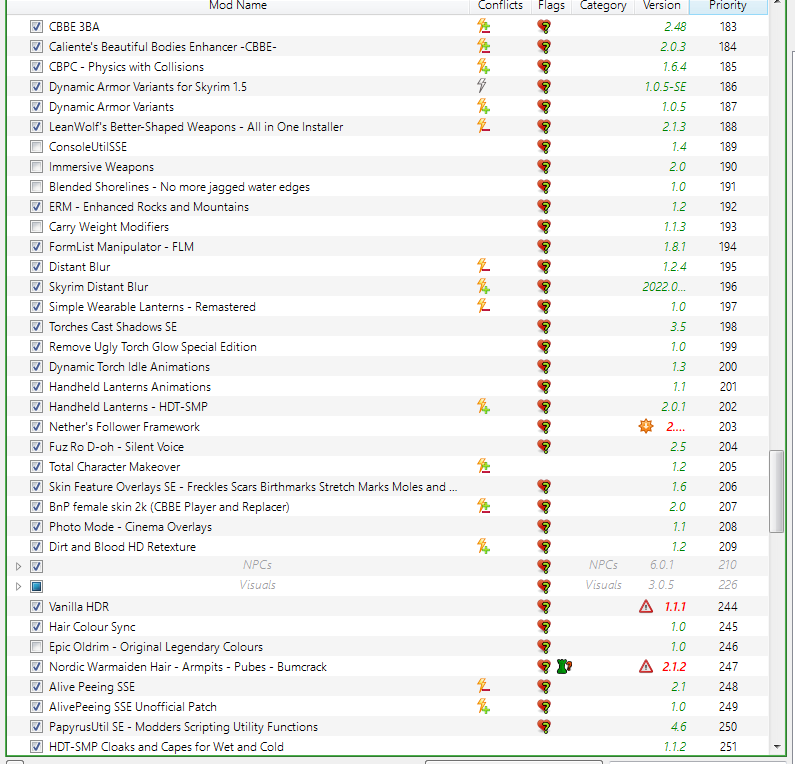This screenshot has height=764, width=795.
Task: Select HDT-SMP Cloaks and Capes row
Action: (387, 746)
